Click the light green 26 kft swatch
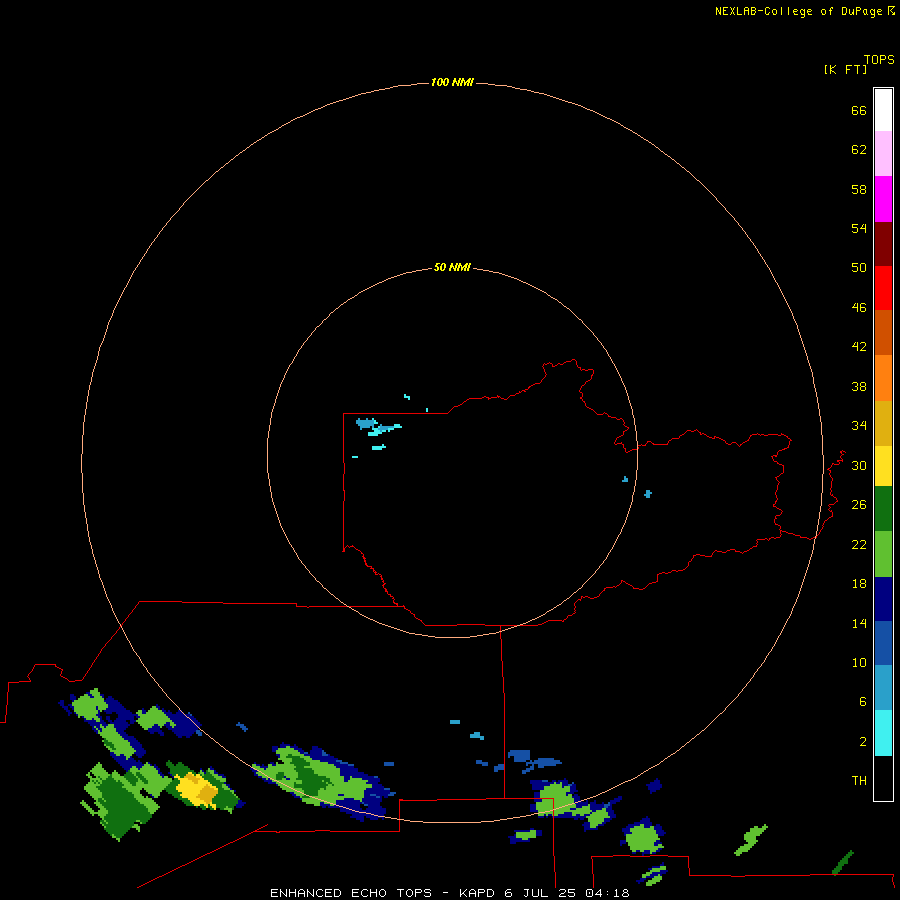Screen dimensions: 900x900 883,554
